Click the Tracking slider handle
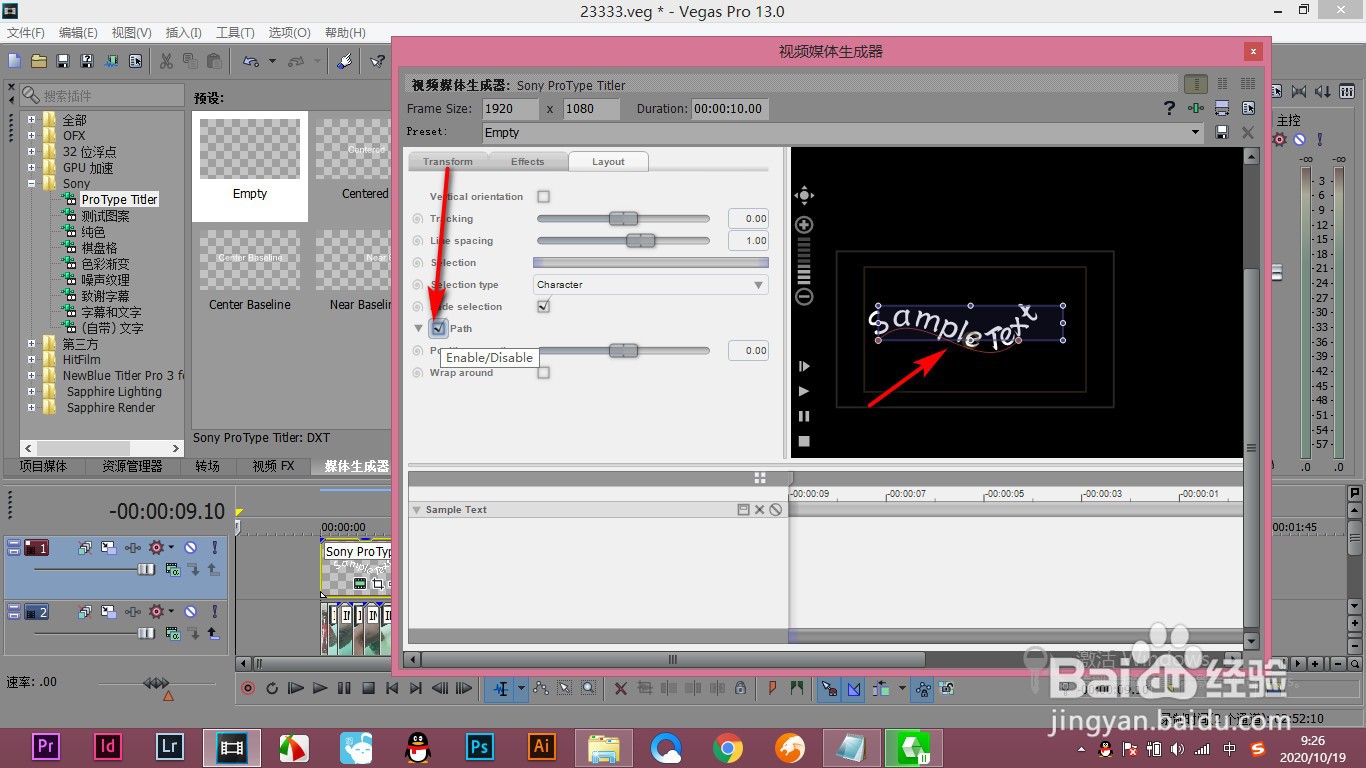The height and width of the screenshot is (768, 1366). [623, 219]
